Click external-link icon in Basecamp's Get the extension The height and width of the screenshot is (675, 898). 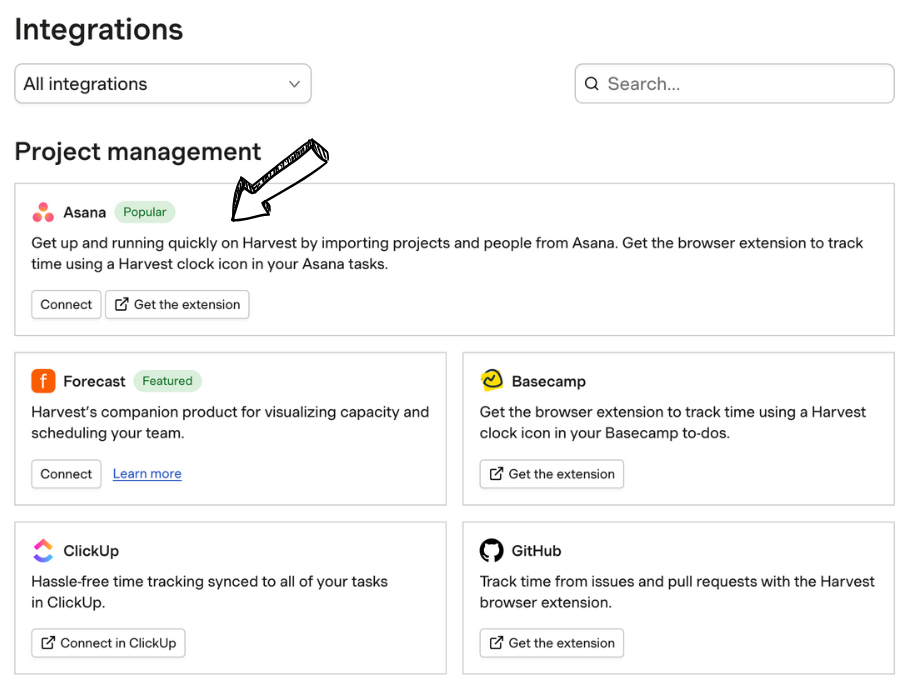(x=496, y=473)
